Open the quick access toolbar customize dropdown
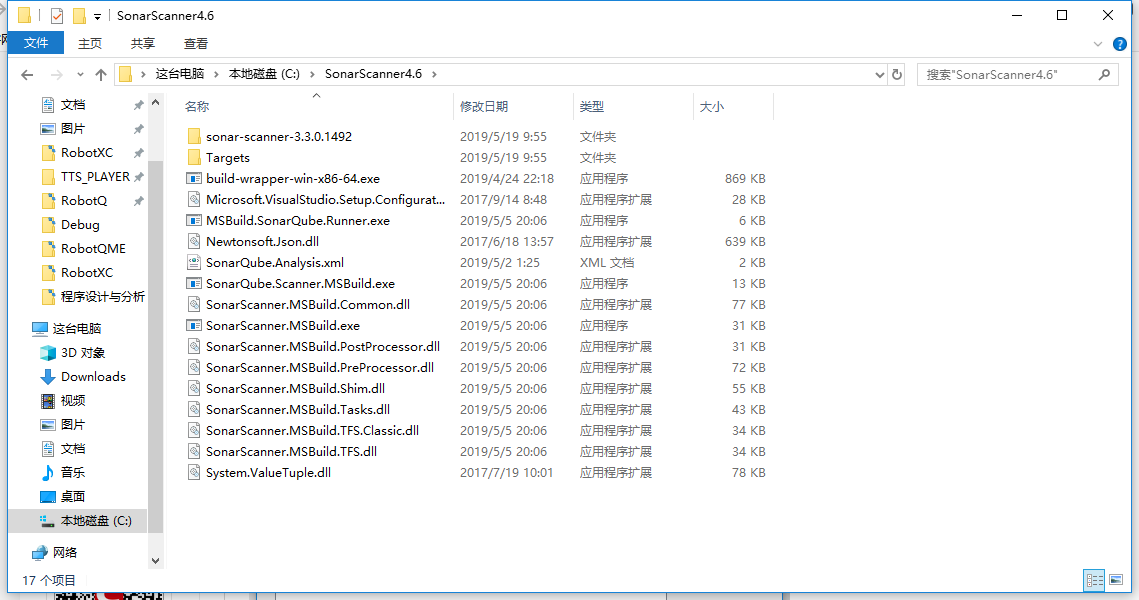This screenshot has width=1139, height=600. 96,15
